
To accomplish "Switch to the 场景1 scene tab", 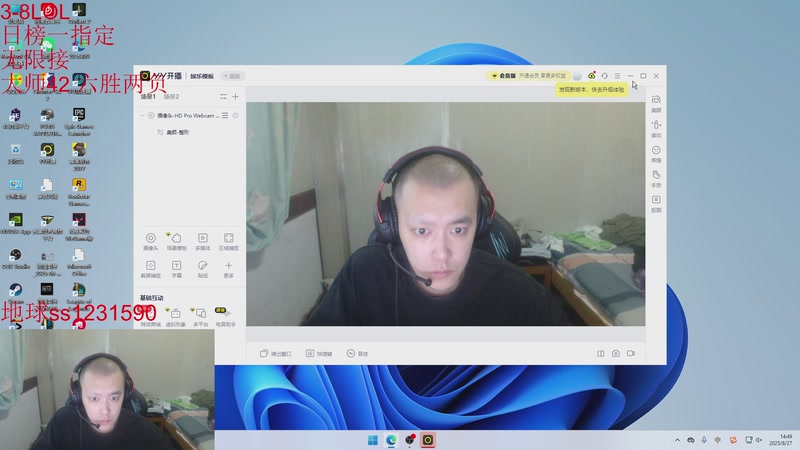I will 148,96.
